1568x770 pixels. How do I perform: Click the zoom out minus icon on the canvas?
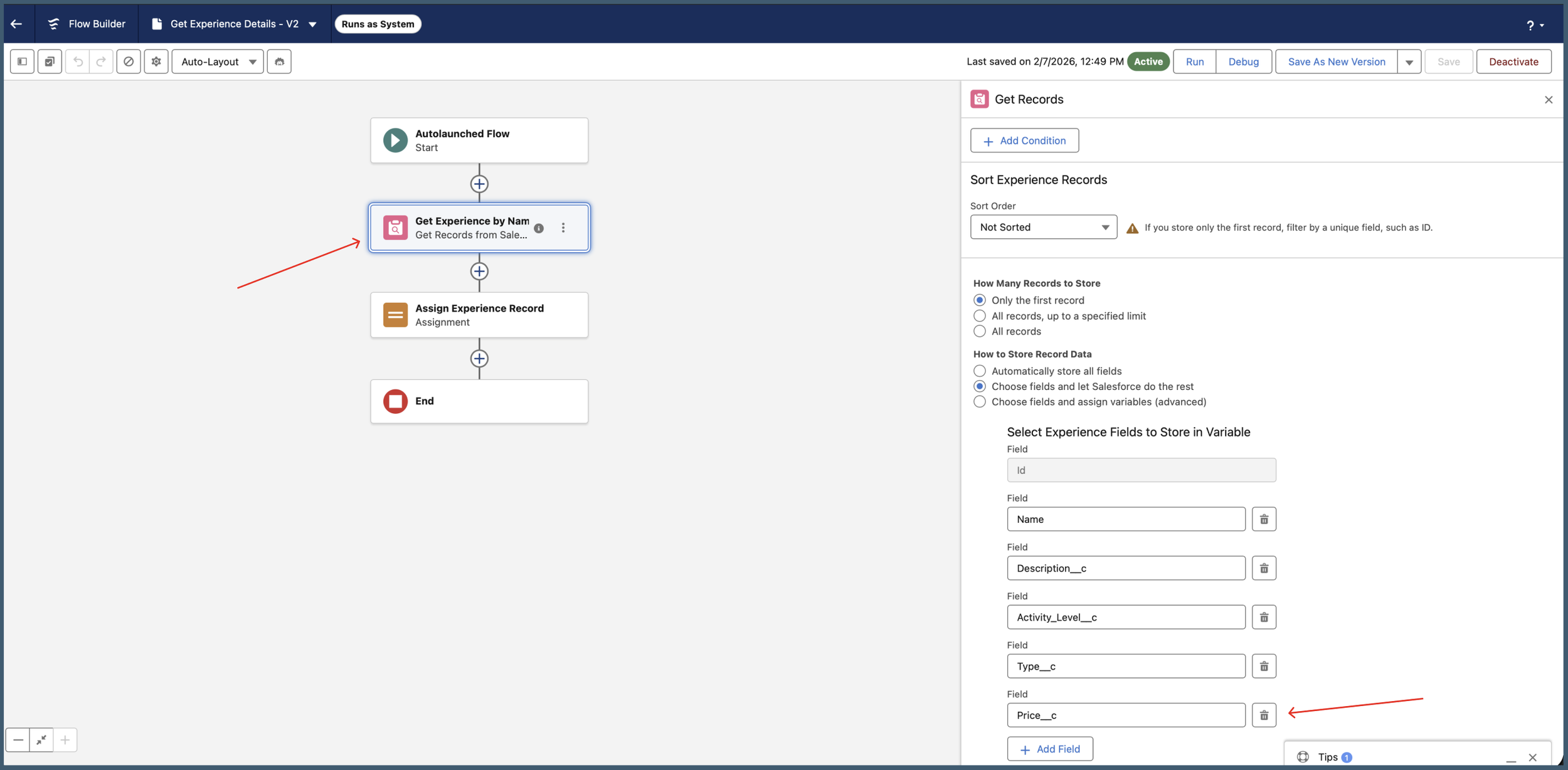point(18,740)
